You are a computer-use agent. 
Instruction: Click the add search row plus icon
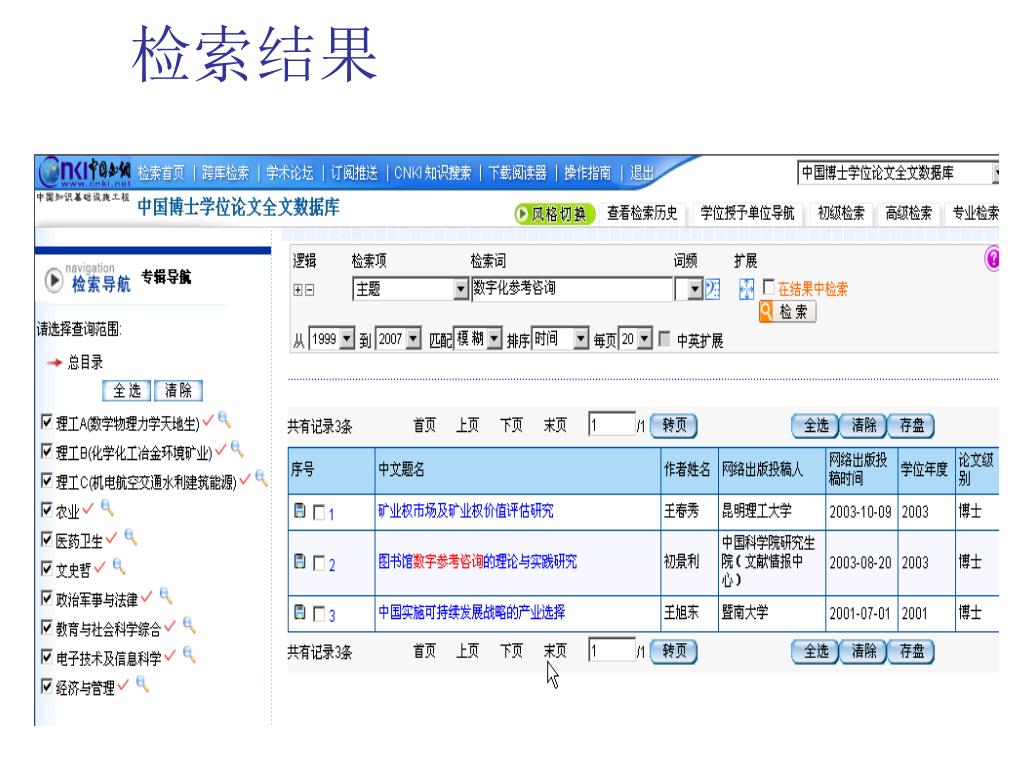point(298,290)
